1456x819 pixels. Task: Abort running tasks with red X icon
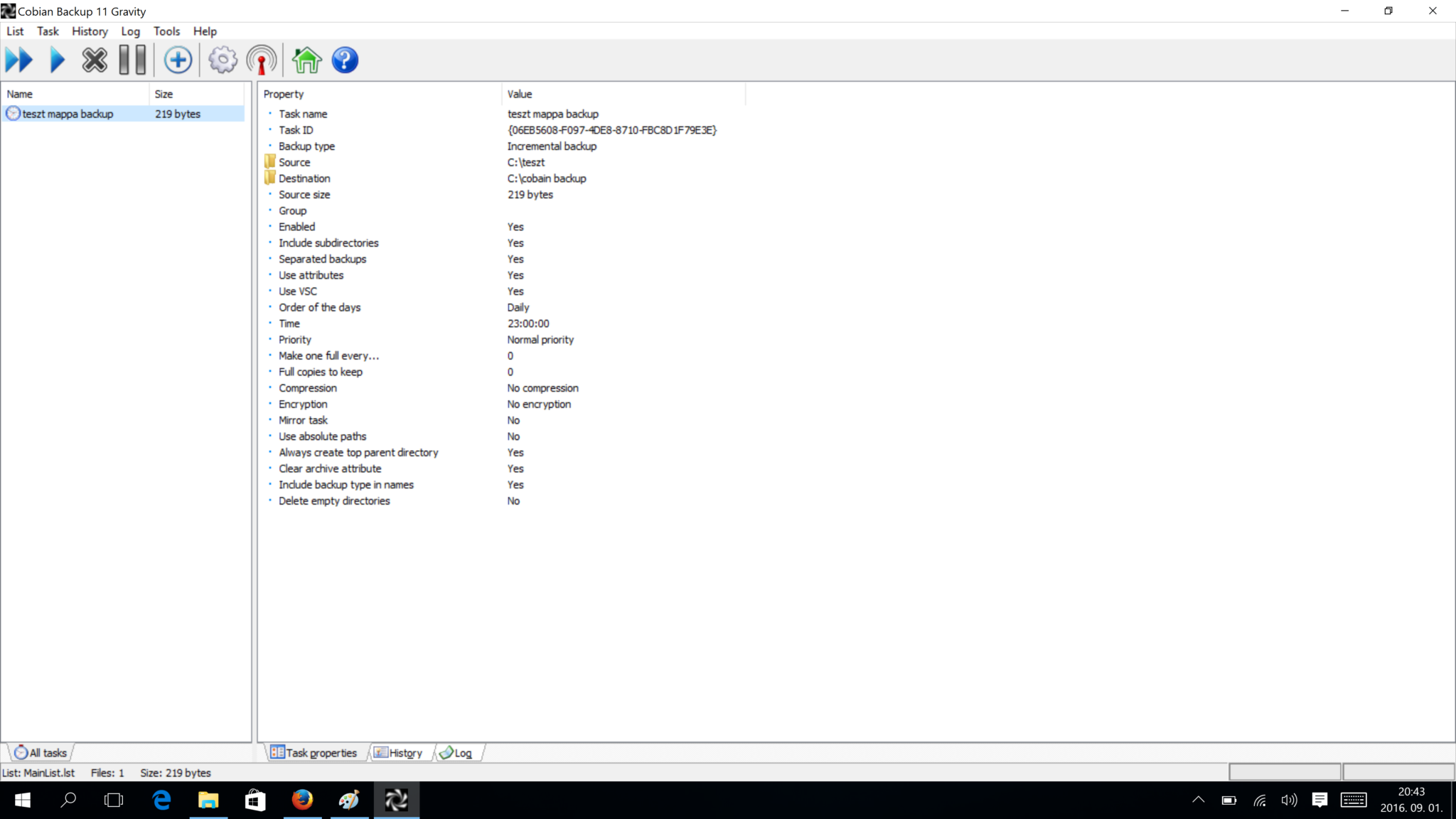[95, 60]
